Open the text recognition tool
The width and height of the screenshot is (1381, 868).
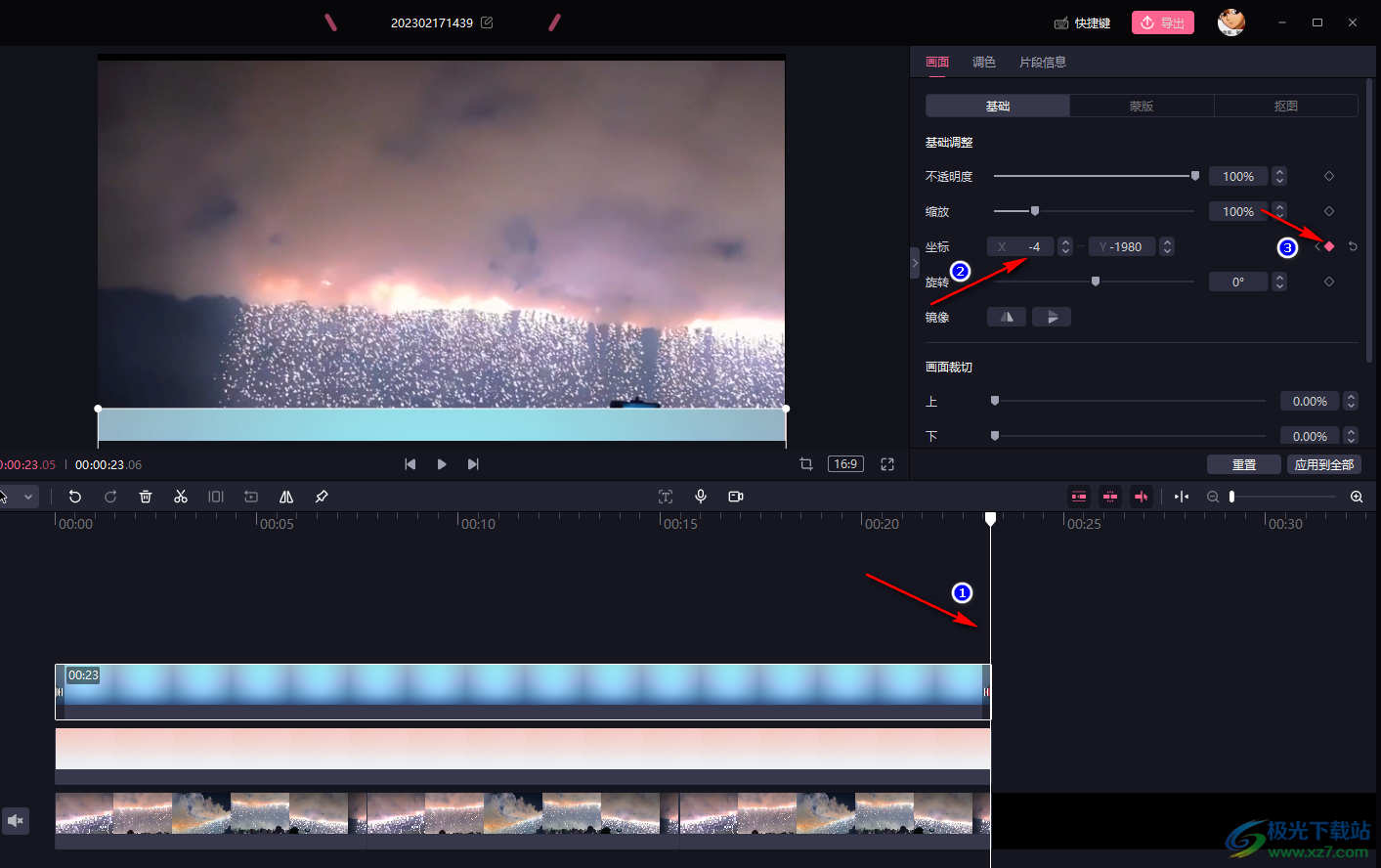tap(666, 497)
